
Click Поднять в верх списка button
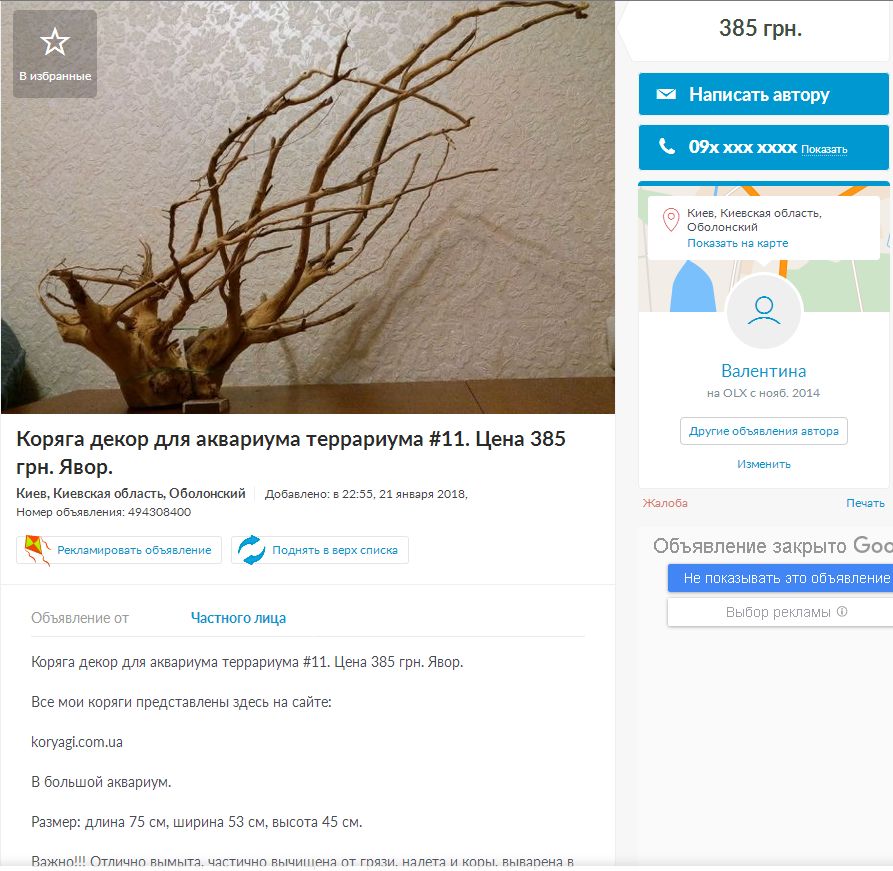[320, 550]
